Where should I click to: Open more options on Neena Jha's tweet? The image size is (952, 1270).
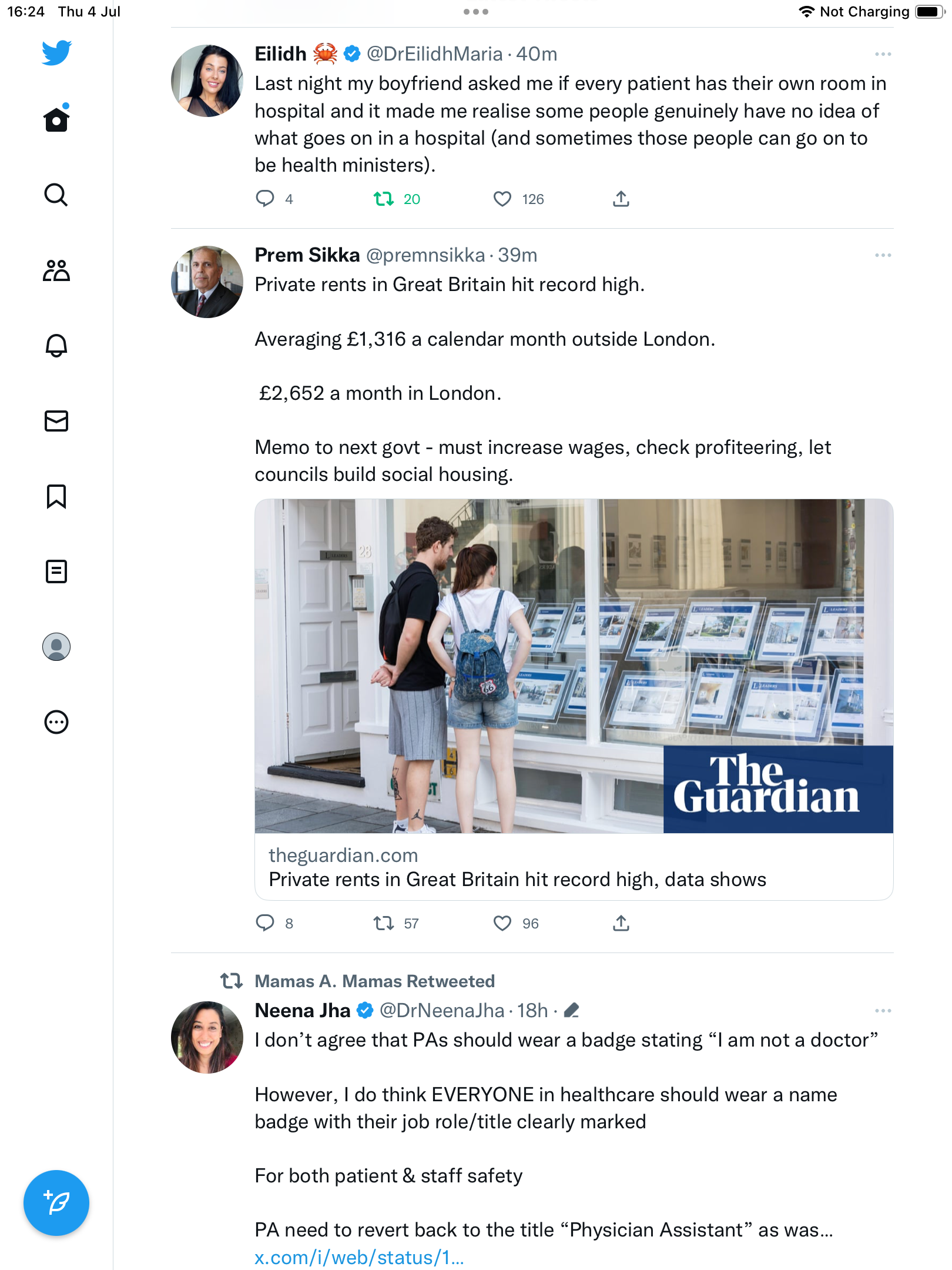883,1011
